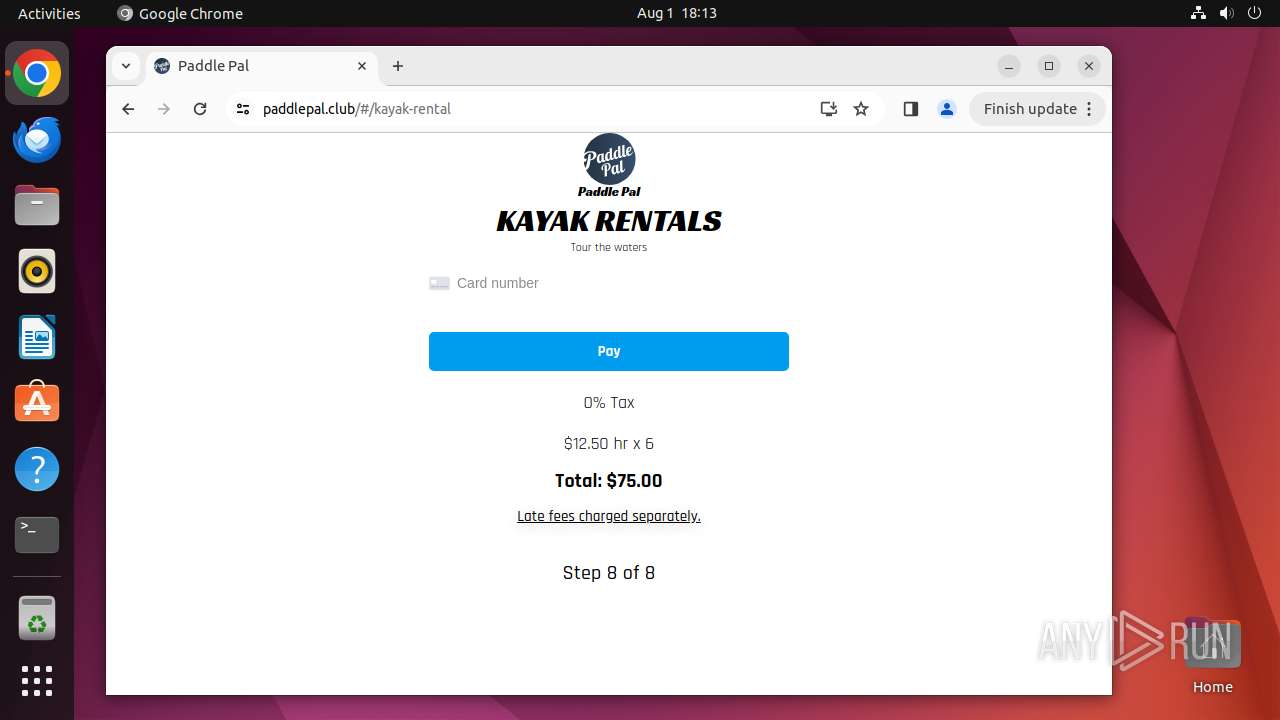Screen dimensions: 1280x720
Task: Open Files from the dock
Action: [x=37, y=205]
